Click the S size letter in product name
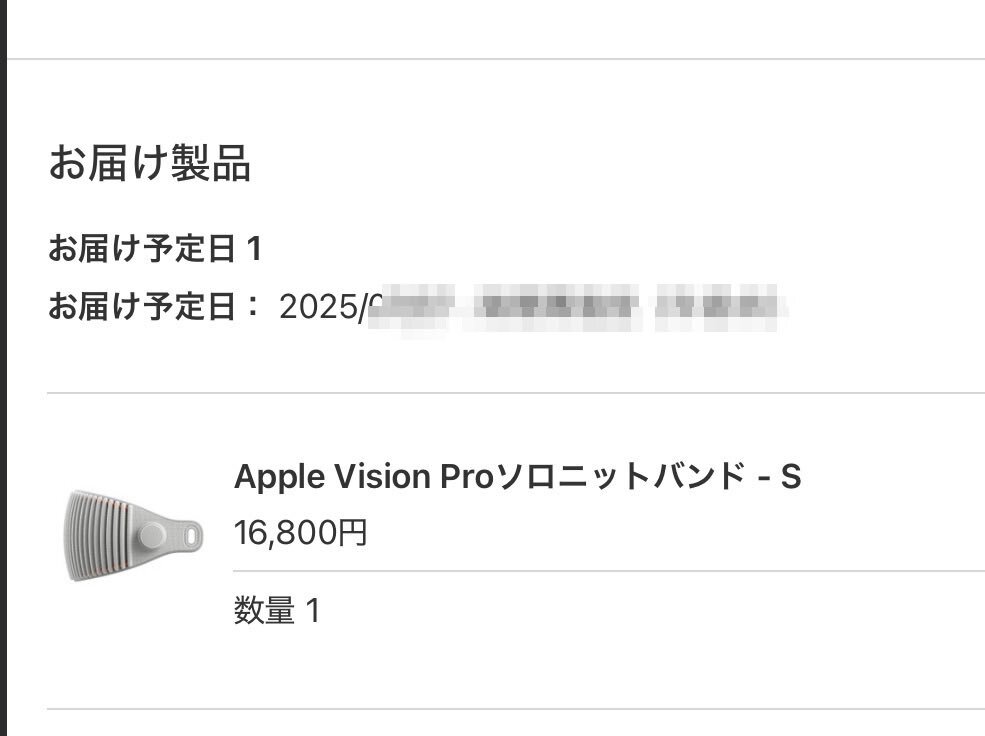The image size is (985, 736). pyautogui.click(x=790, y=477)
